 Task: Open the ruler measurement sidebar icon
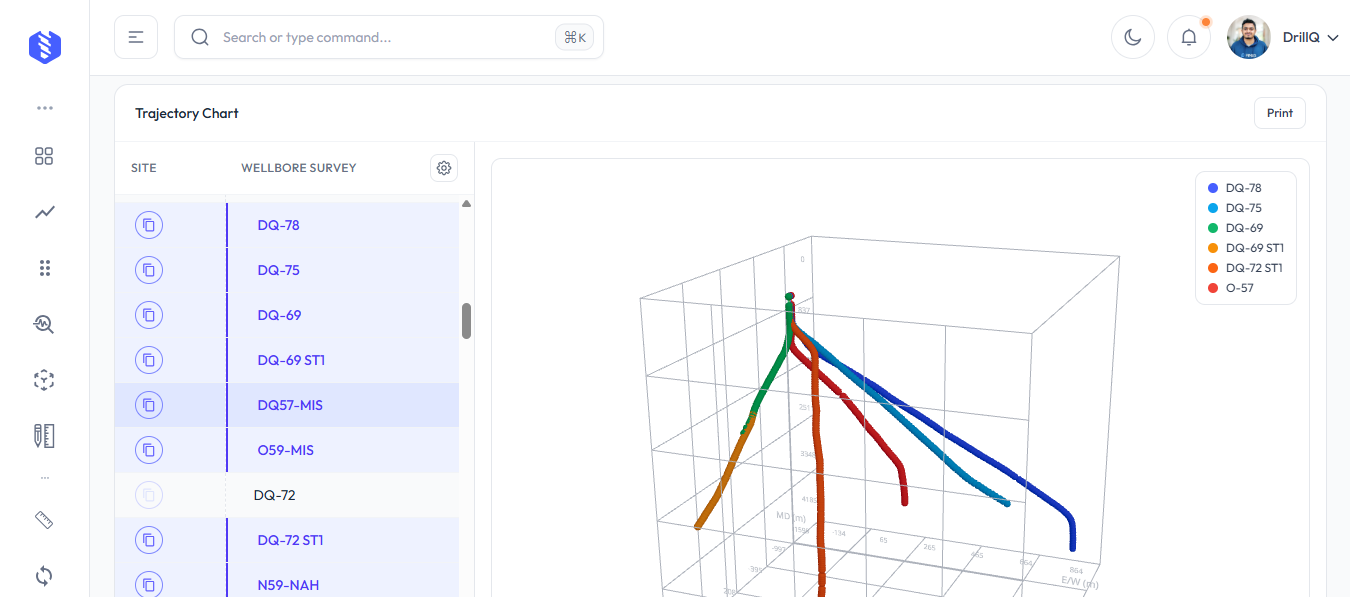pos(44,520)
